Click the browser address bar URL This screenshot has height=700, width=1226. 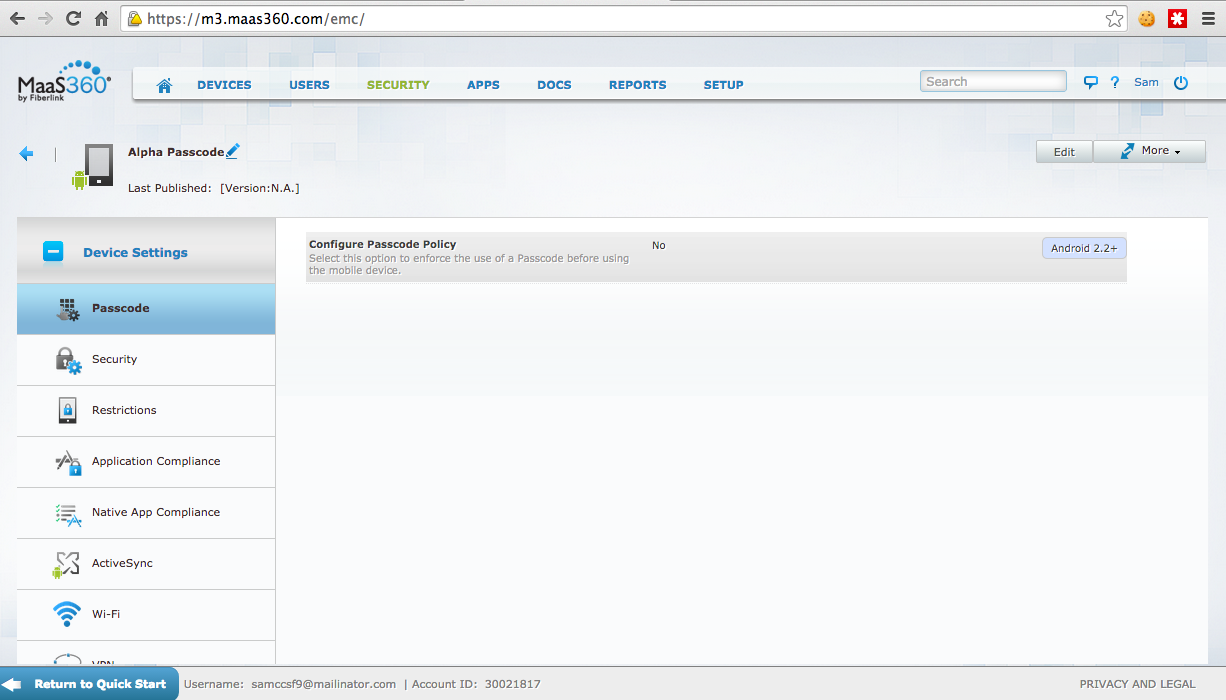tap(256, 19)
